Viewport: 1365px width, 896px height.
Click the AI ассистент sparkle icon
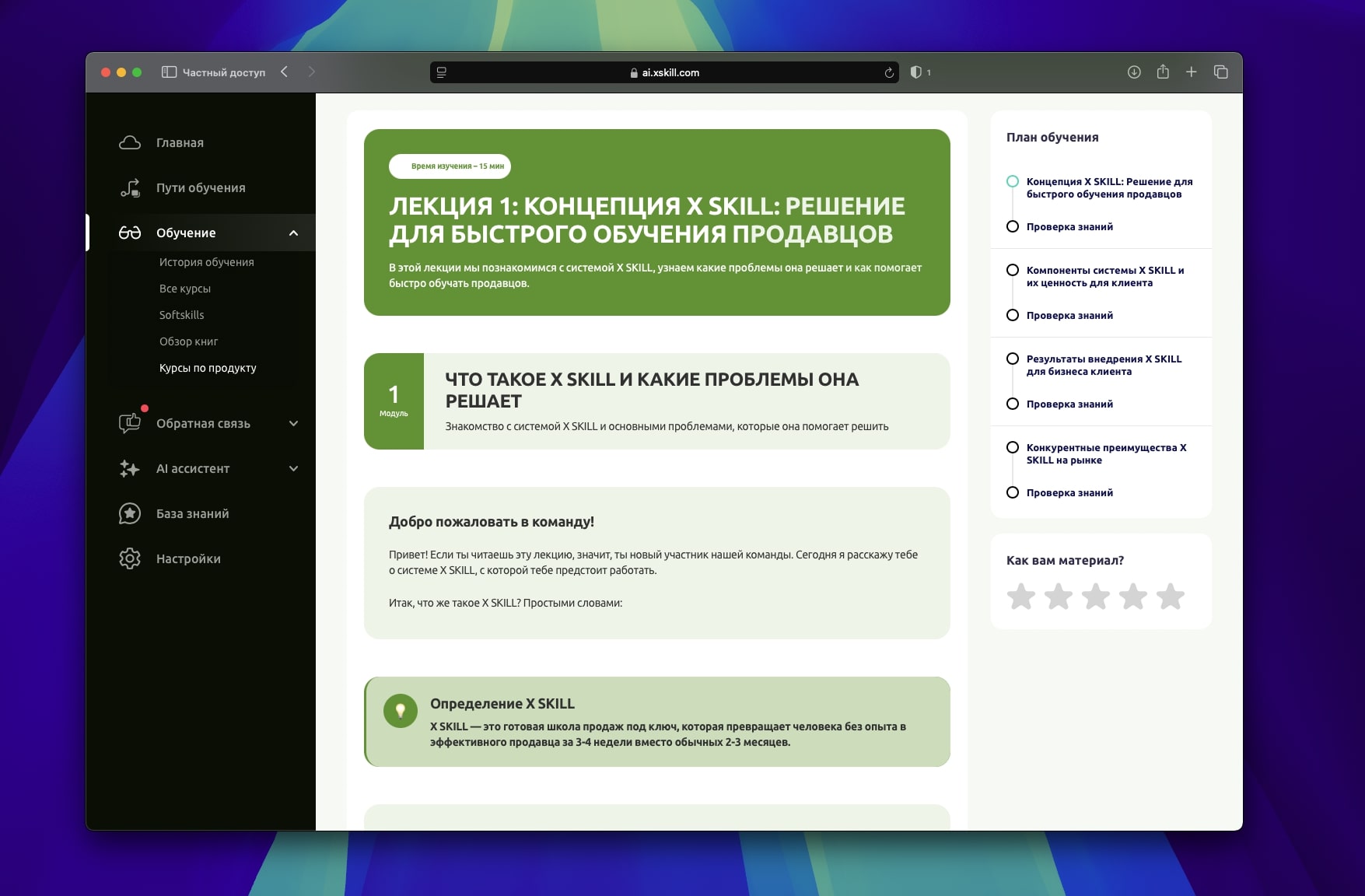point(130,468)
